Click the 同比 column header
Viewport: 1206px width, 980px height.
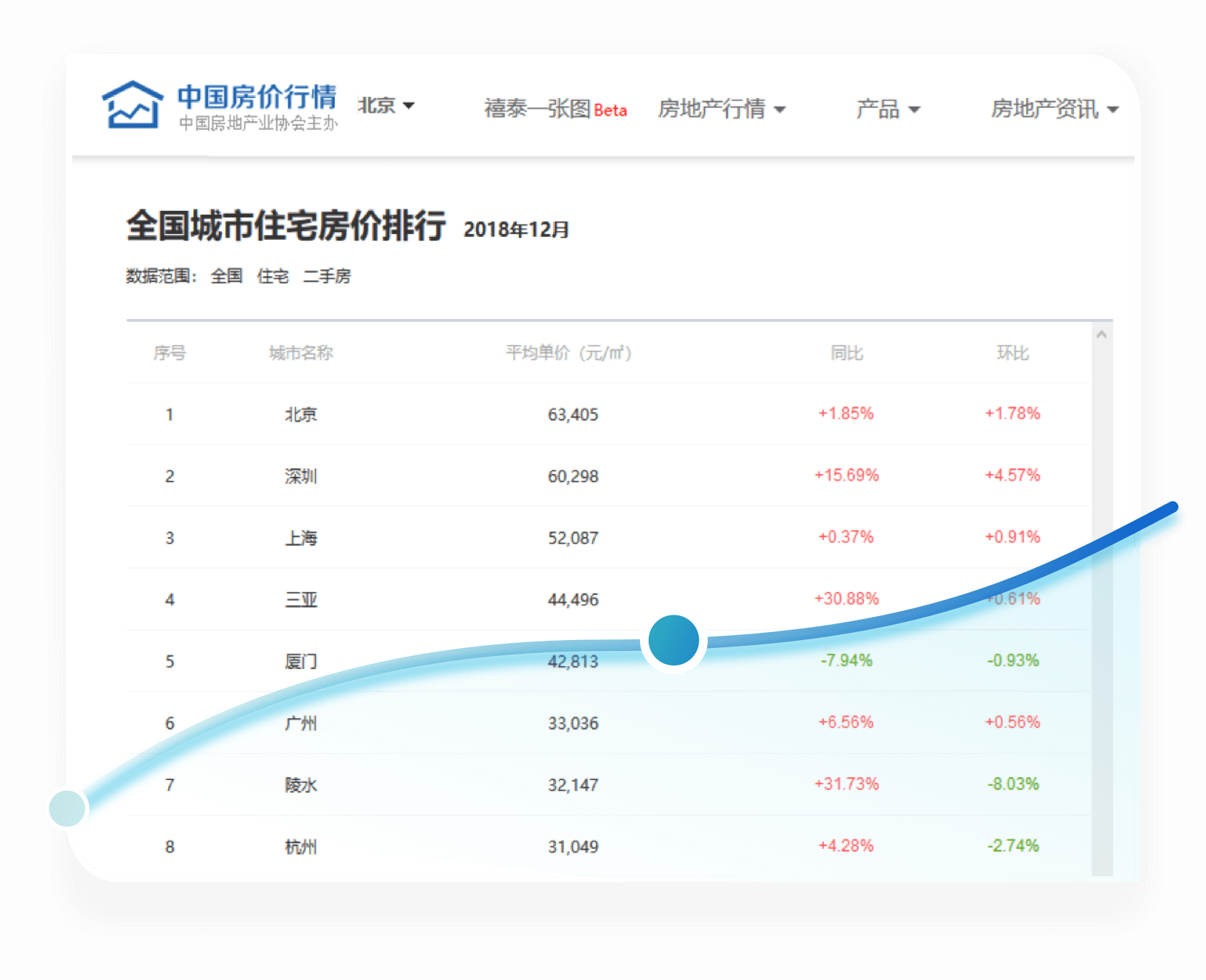point(847,353)
